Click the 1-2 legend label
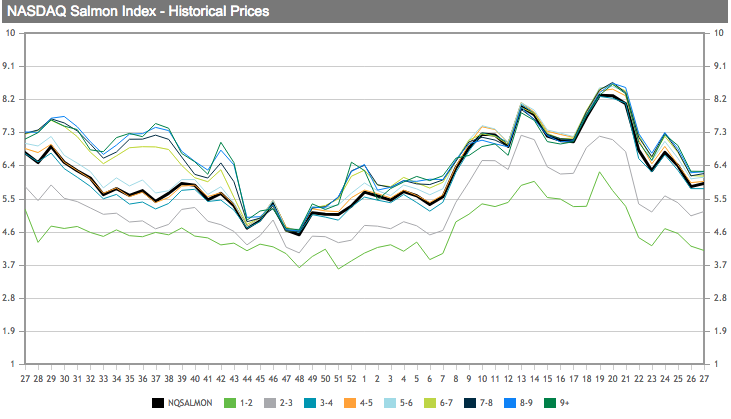 (246, 403)
